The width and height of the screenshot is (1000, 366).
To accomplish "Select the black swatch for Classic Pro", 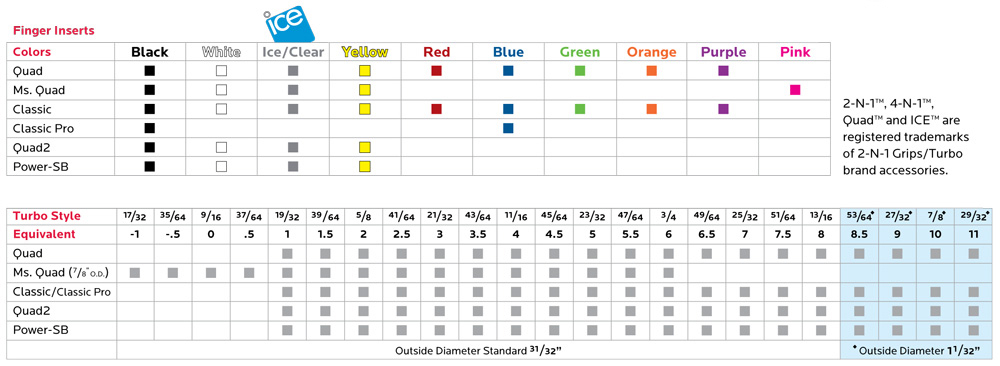I will pos(150,128).
